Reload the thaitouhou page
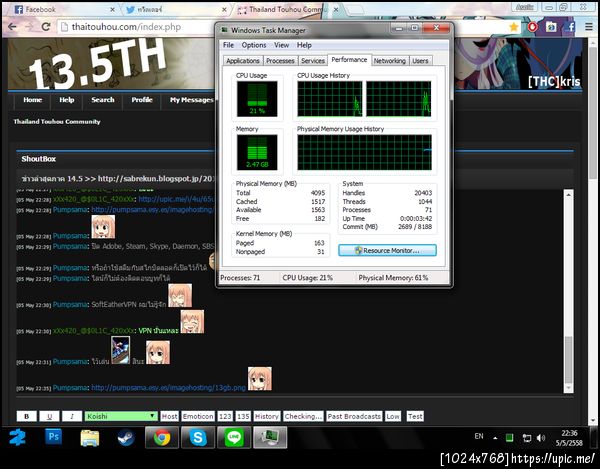 [x=46, y=27]
